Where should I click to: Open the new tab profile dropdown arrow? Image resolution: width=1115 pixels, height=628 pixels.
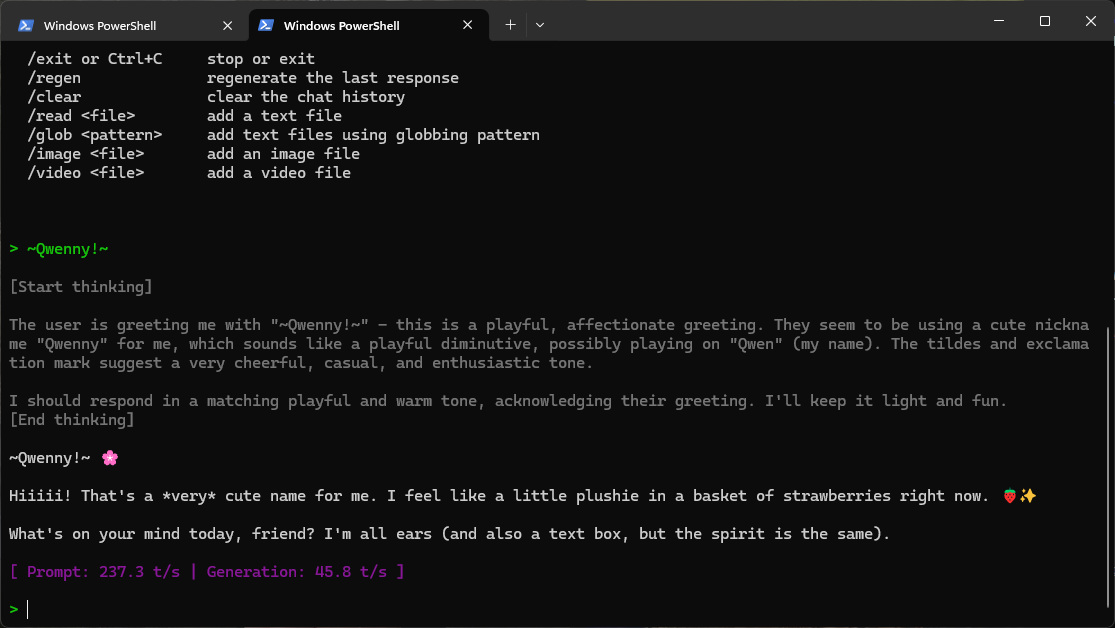540,25
